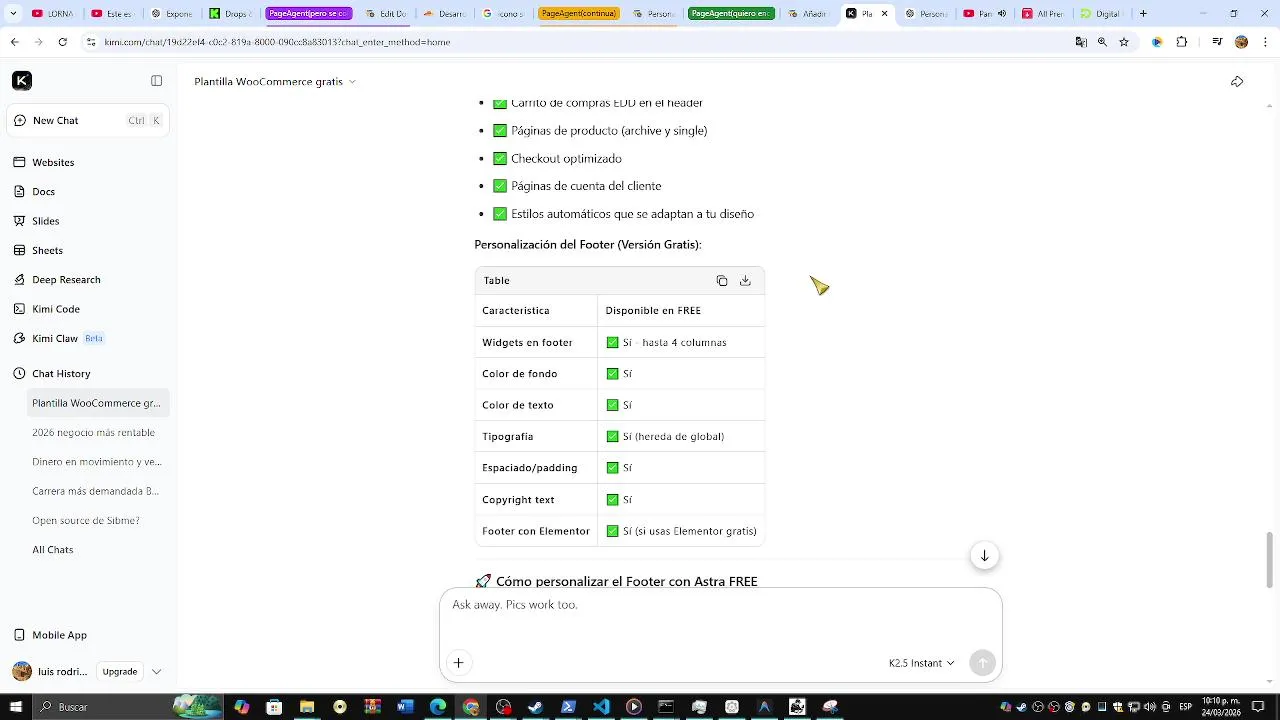The height and width of the screenshot is (720, 1280).
Task: Click the browser back arrow
Action: click(x=14, y=42)
